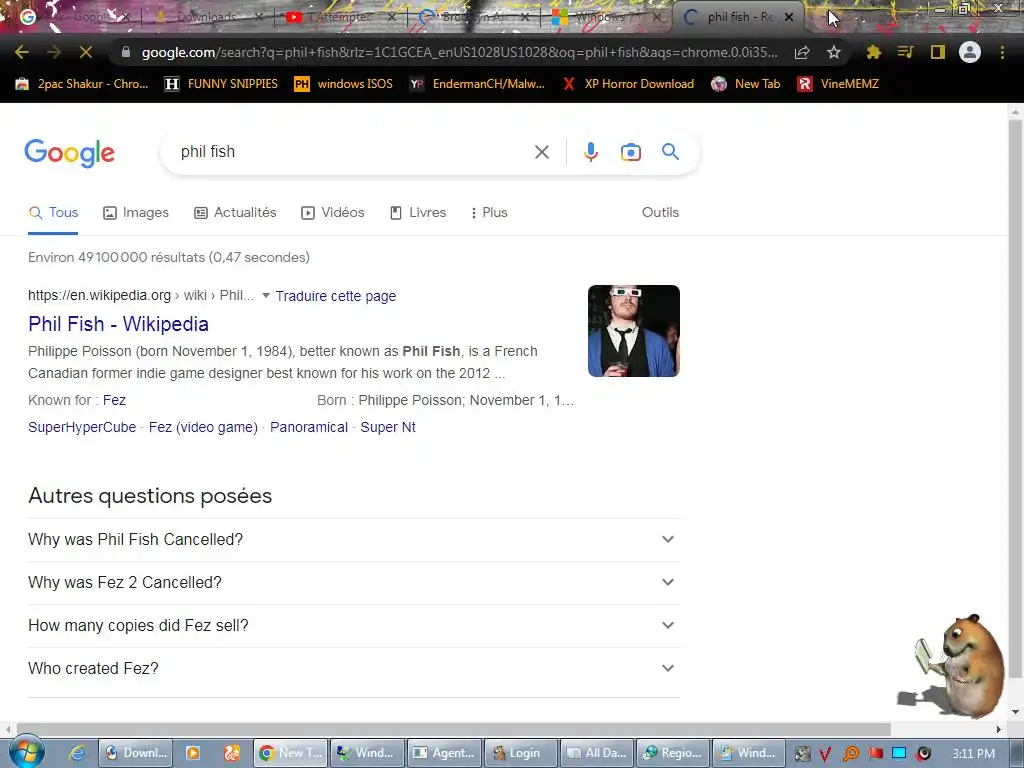Open the Plus more-filters menu
The height and width of the screenshot is (768, 1024).
[488, 212]
